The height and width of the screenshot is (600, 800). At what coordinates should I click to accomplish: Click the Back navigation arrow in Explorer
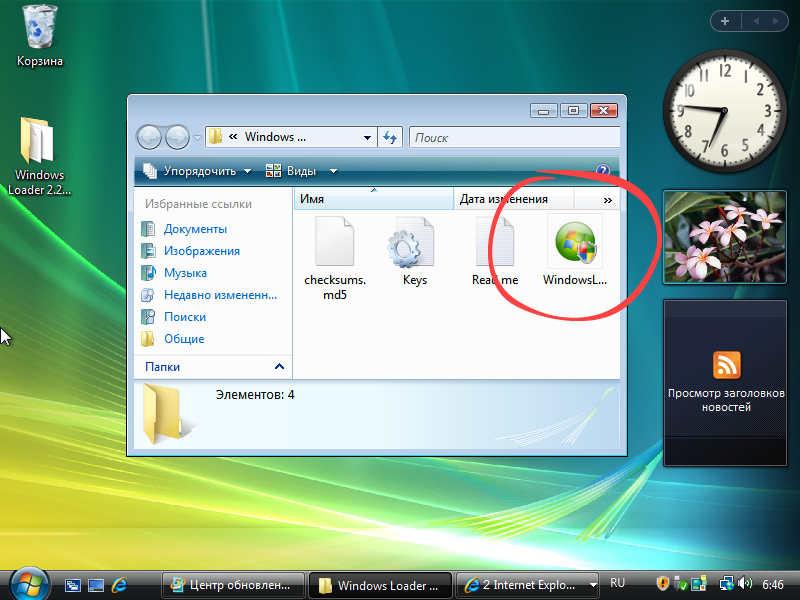click(x=149, y=137)
